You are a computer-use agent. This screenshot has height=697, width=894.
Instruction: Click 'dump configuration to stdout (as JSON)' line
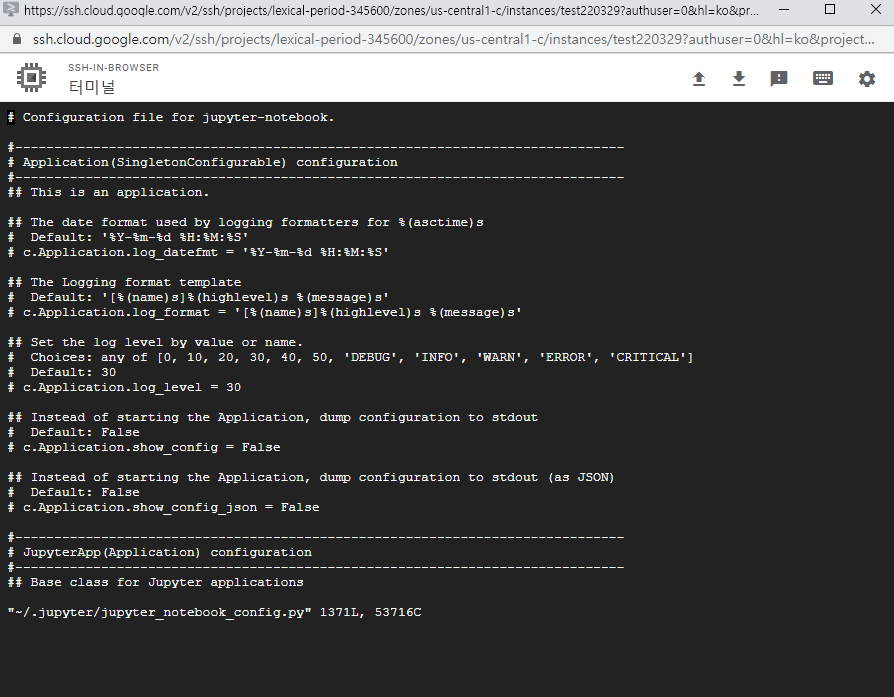pos(311,477)
